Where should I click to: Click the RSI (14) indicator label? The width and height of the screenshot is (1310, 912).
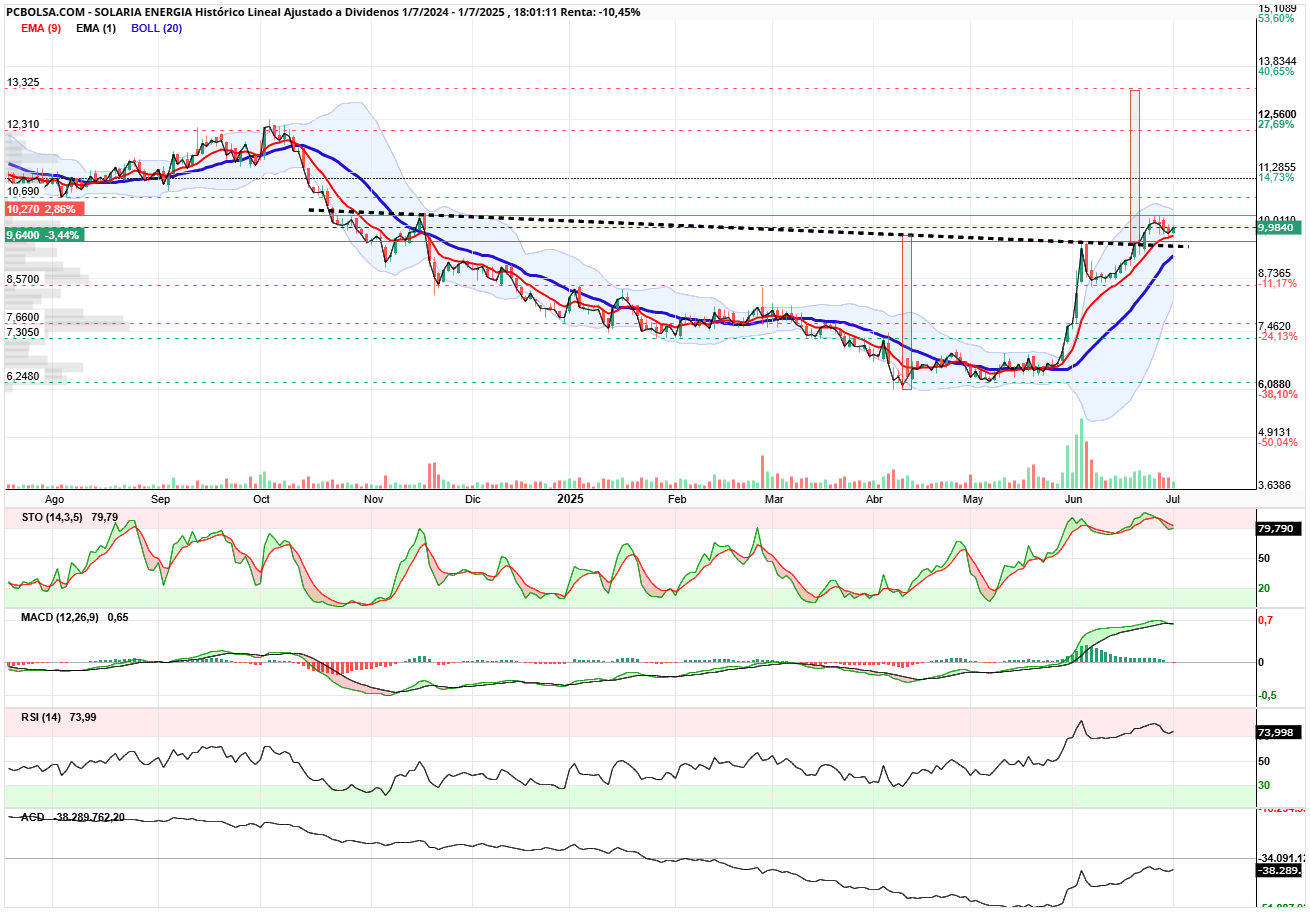[x=42, y=717]
